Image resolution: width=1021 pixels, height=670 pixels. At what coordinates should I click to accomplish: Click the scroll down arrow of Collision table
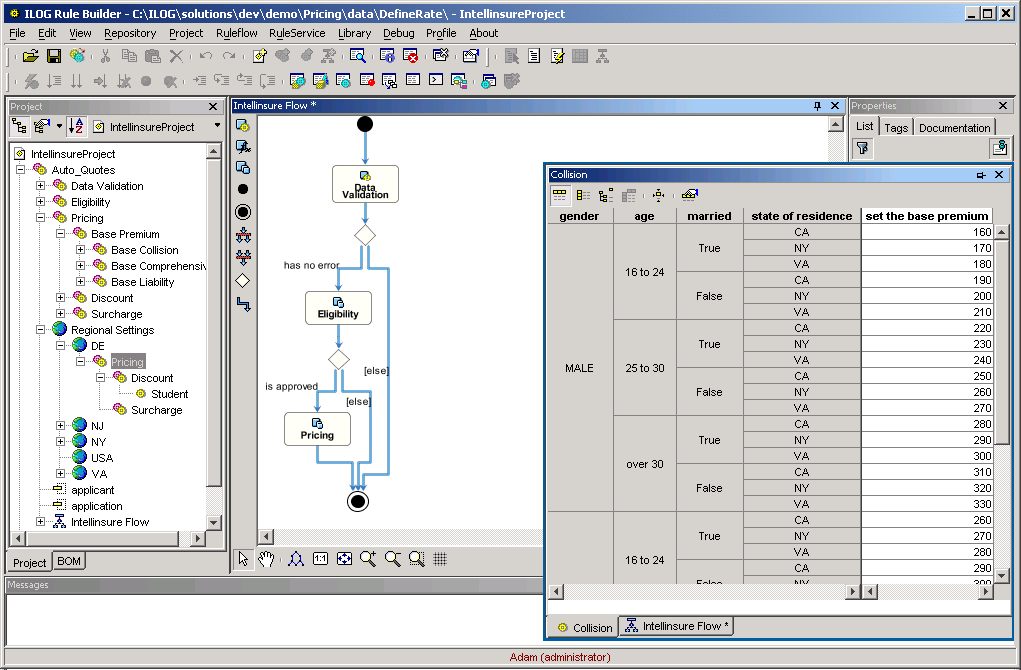[x=1001, y=576]
